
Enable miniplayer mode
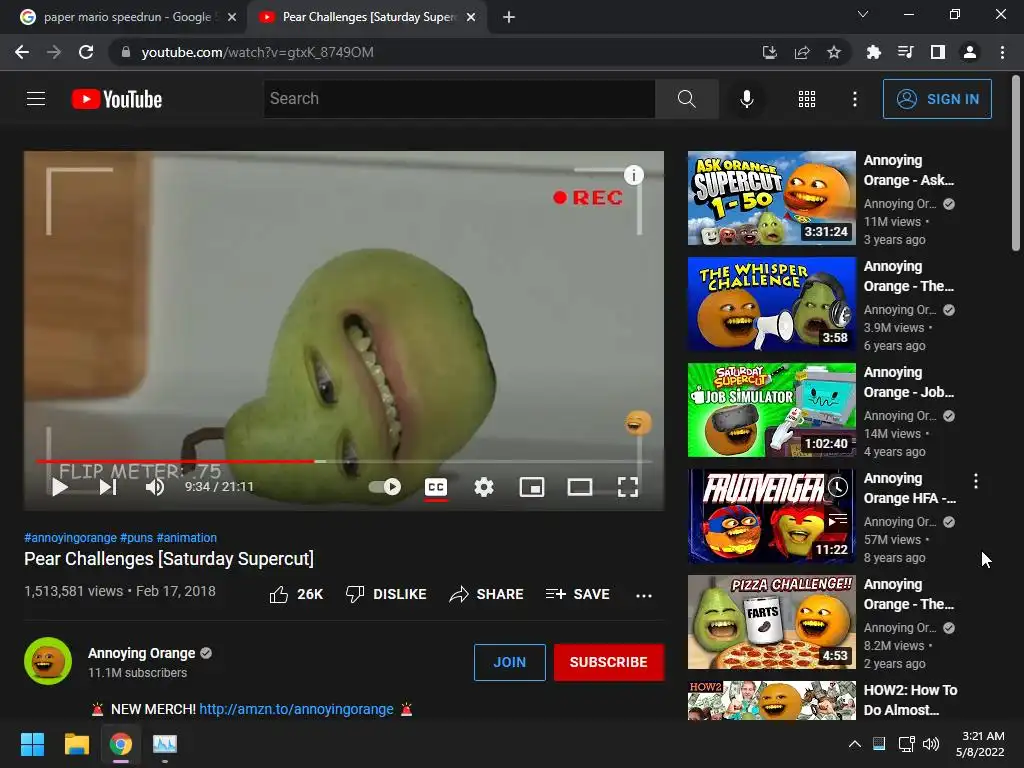[532, 487]
